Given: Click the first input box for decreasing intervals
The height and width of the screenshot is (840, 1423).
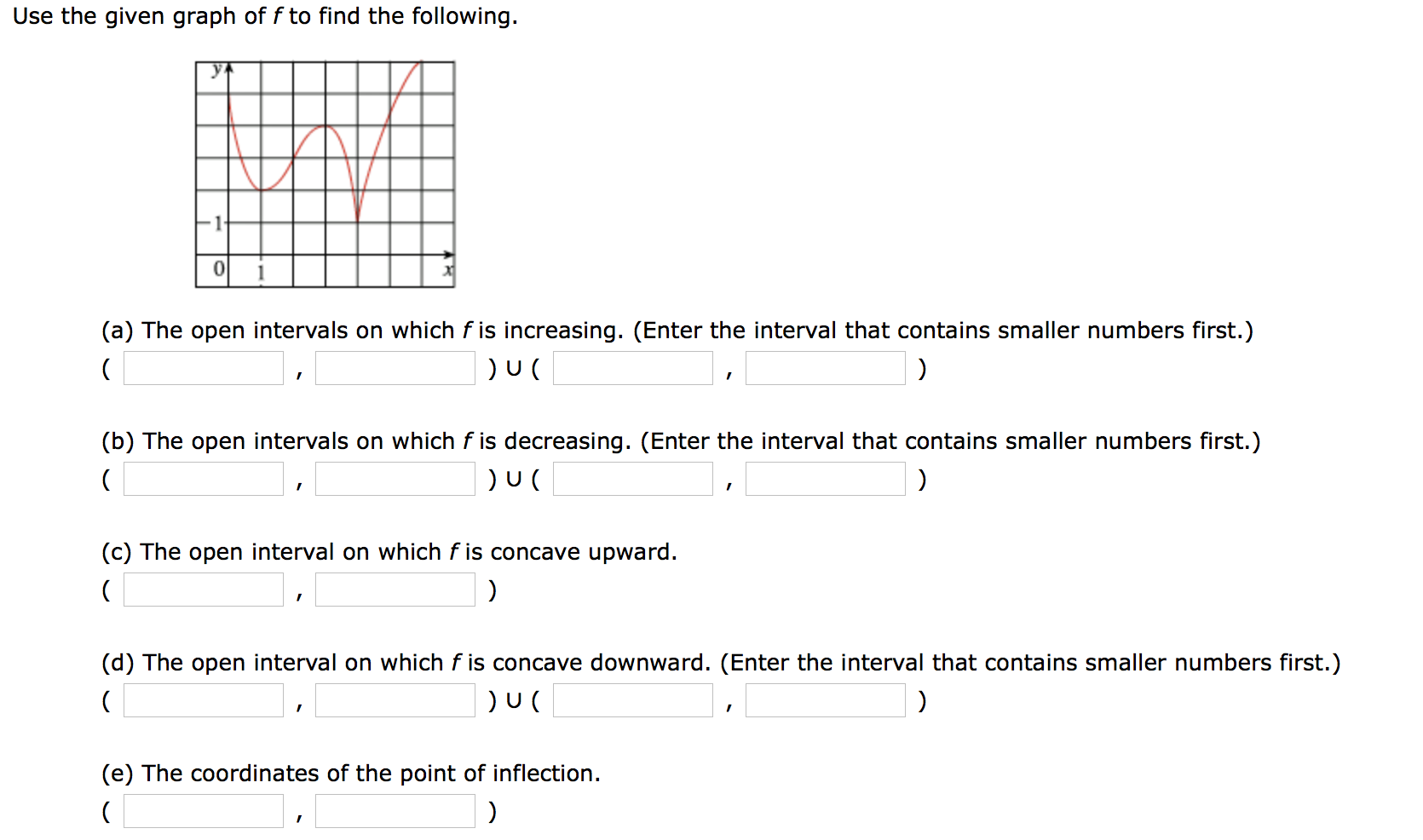Looking at the screenshot, I should [x=203, y=478].
